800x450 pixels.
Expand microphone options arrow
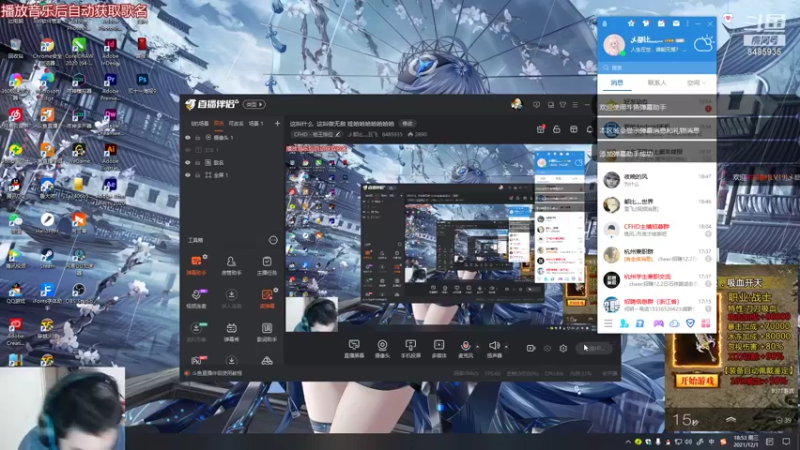click(x=478, y=347)
